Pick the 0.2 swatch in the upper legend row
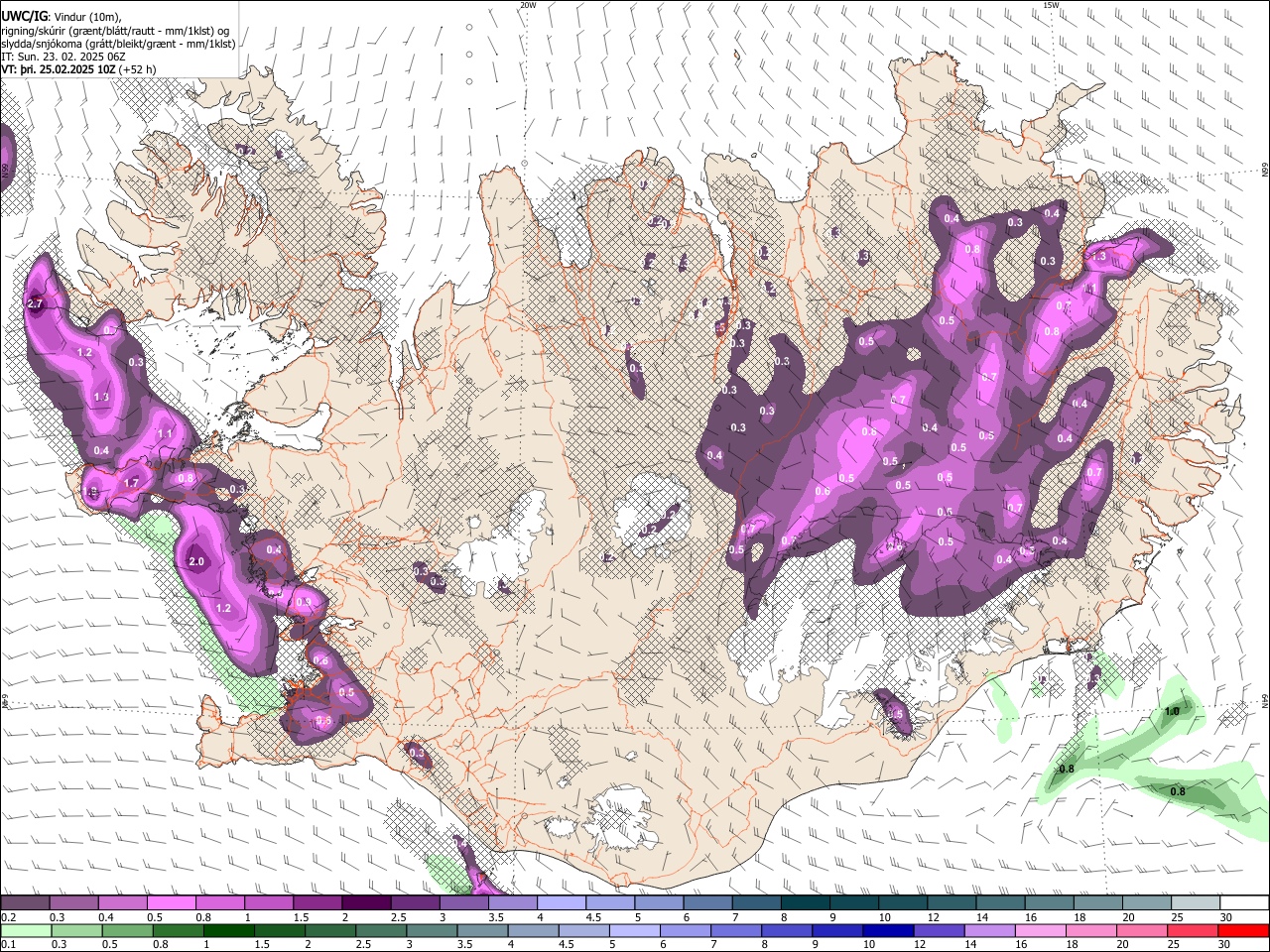 tap(25, 902)
